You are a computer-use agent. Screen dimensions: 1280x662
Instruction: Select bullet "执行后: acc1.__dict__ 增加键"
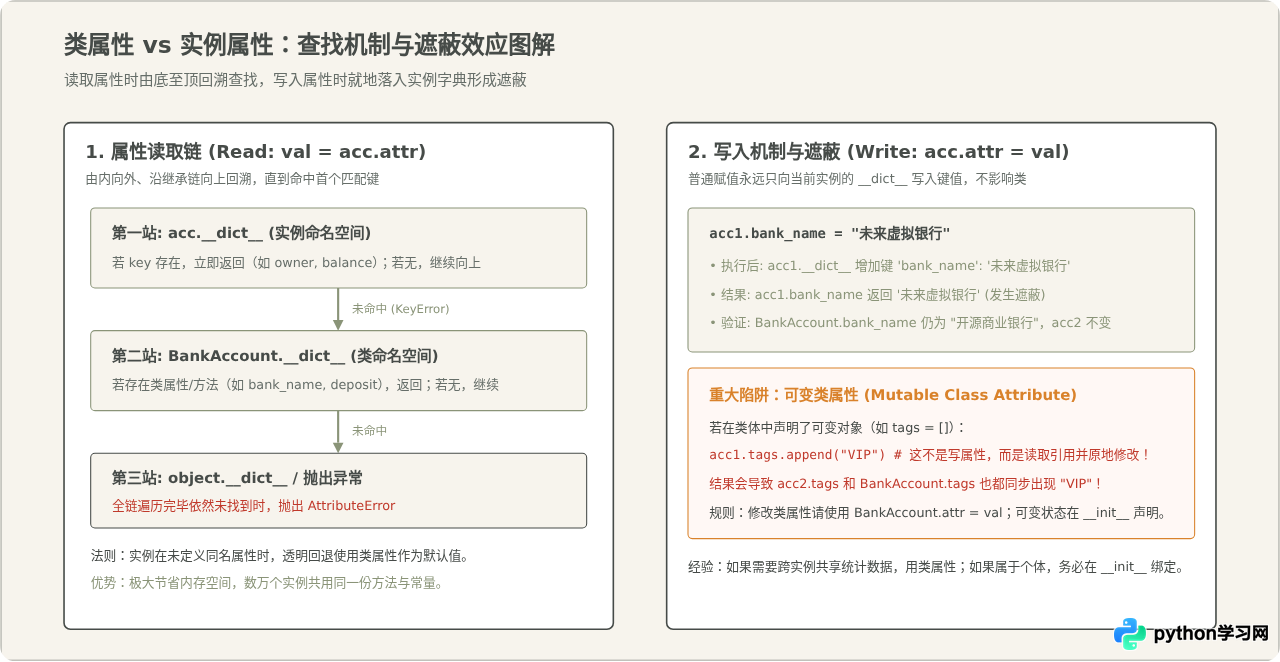[x=890, y=266]
